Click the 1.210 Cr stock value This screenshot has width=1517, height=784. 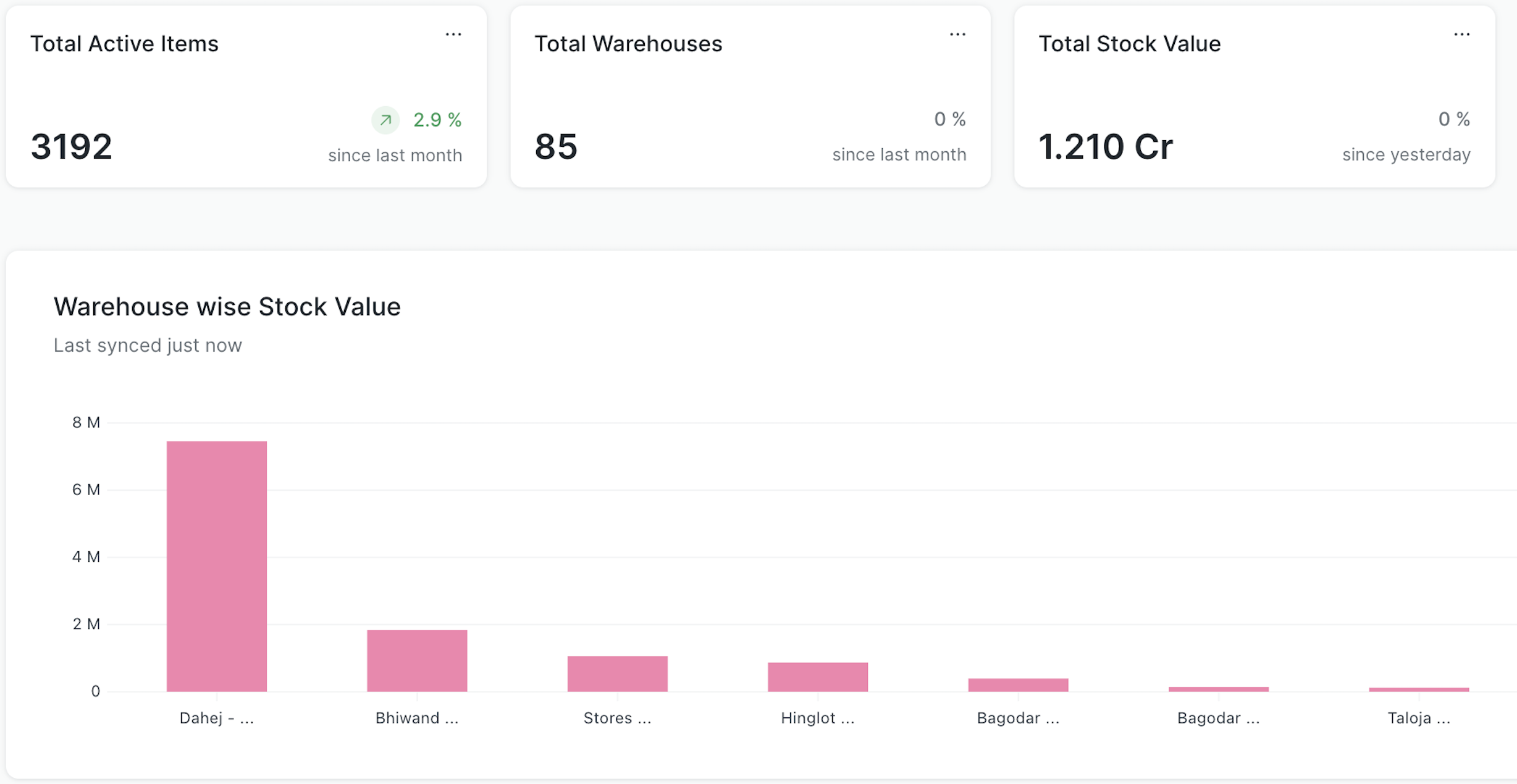pos(1105,147)
